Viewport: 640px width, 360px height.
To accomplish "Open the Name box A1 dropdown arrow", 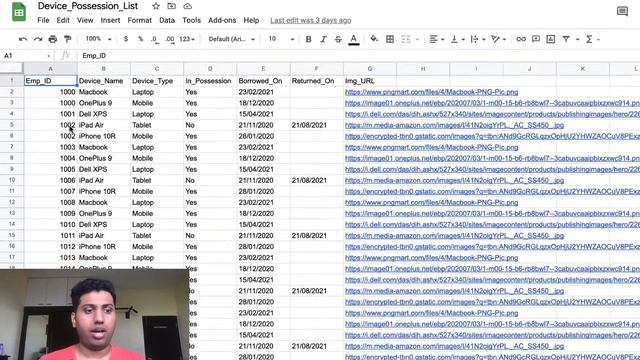I will click(49, 56).
